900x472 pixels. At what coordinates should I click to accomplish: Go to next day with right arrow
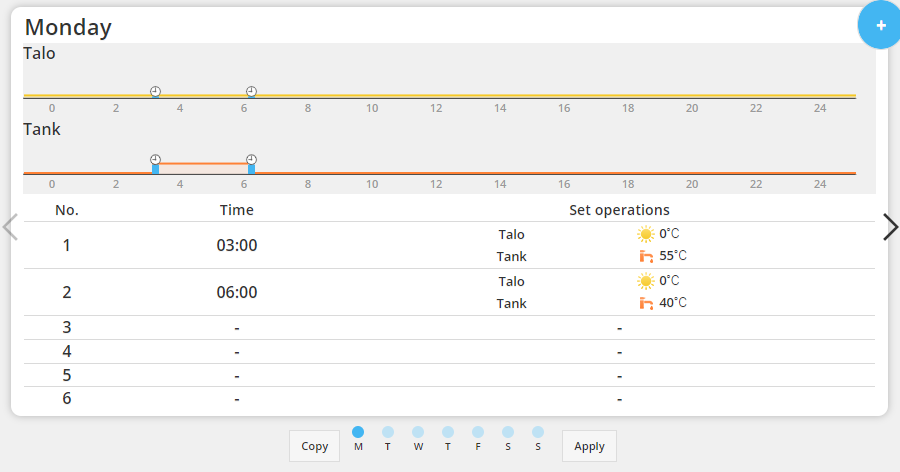pyautogui.click(x=890, y=227)
